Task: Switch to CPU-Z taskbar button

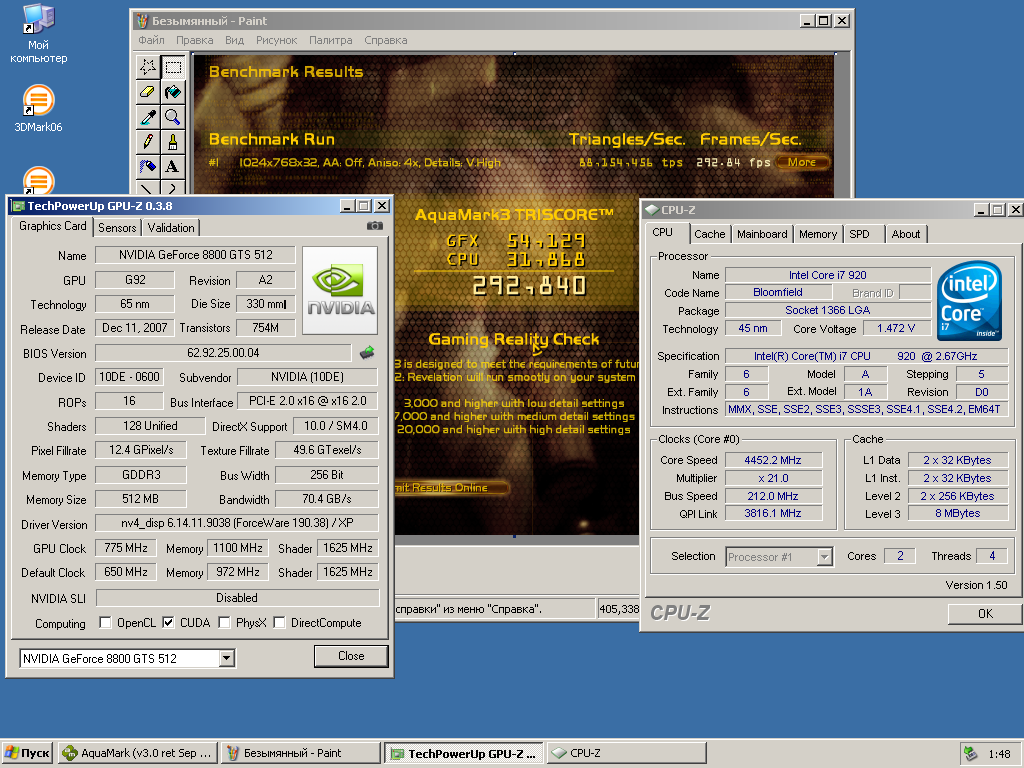Action: [627, 753]
